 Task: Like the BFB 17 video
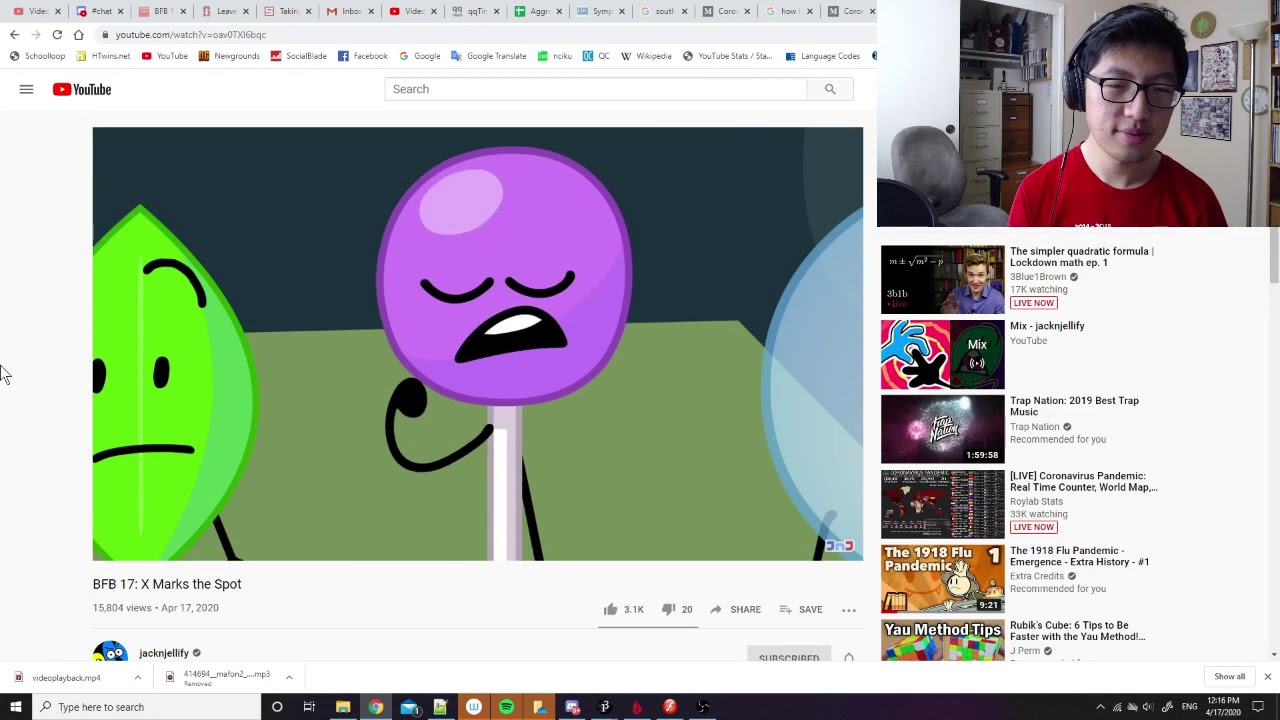point(623,609)
